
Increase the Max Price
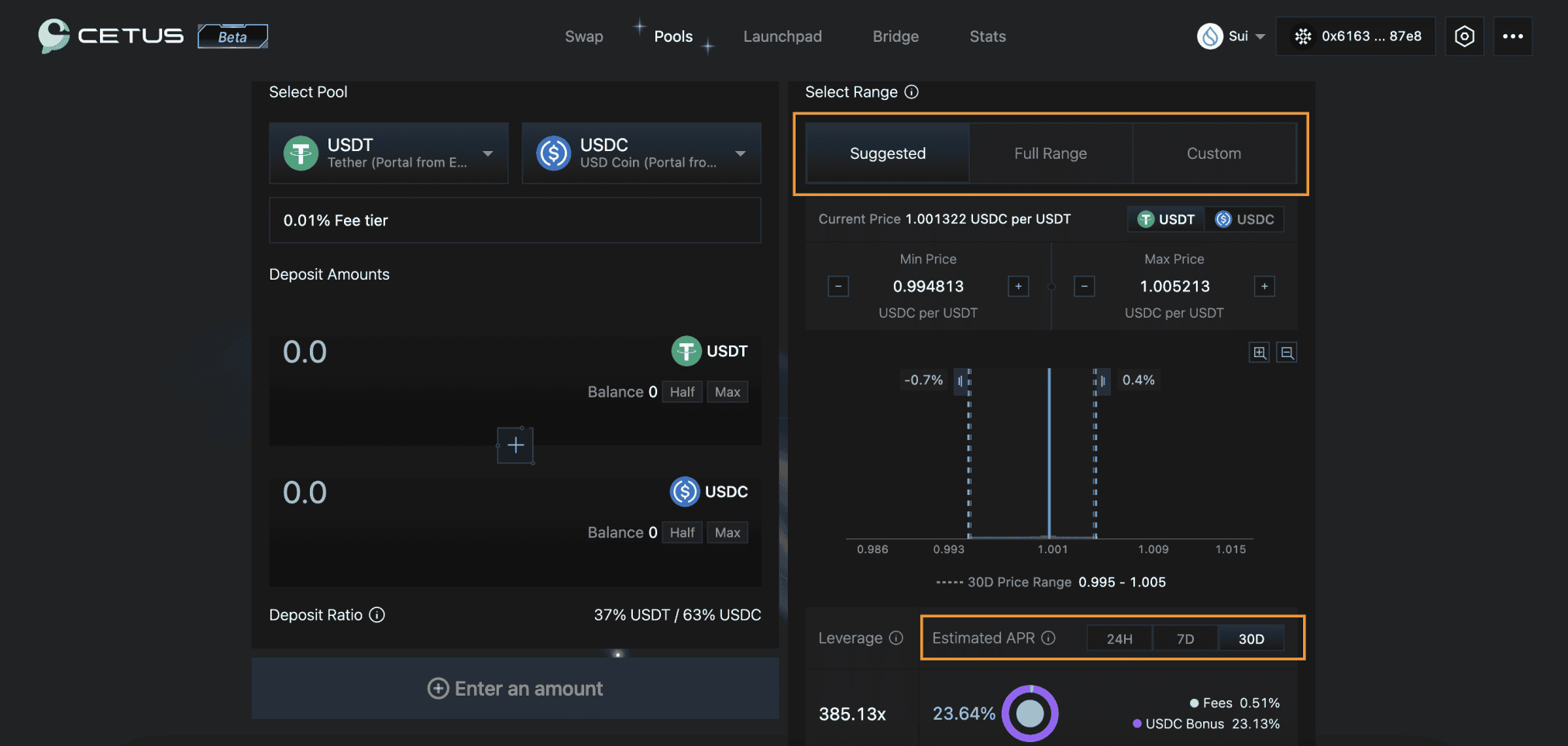pos(1264,287)
